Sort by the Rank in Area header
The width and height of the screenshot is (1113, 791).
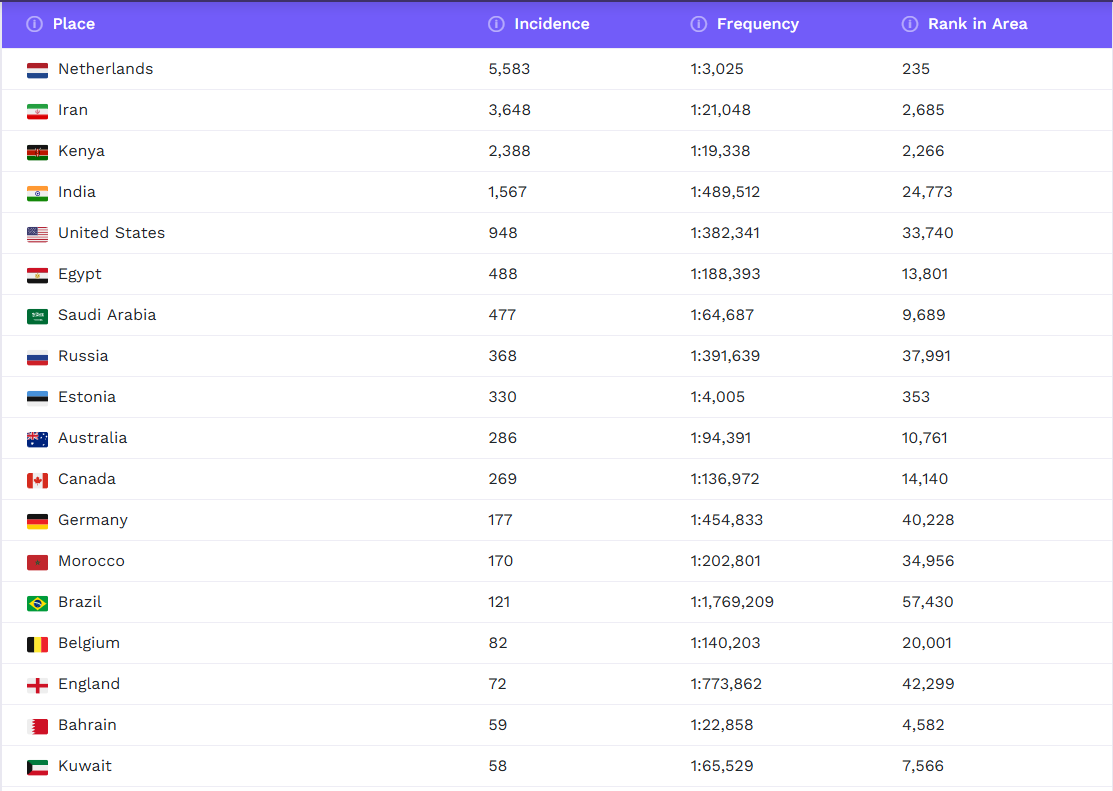[977, 24]
